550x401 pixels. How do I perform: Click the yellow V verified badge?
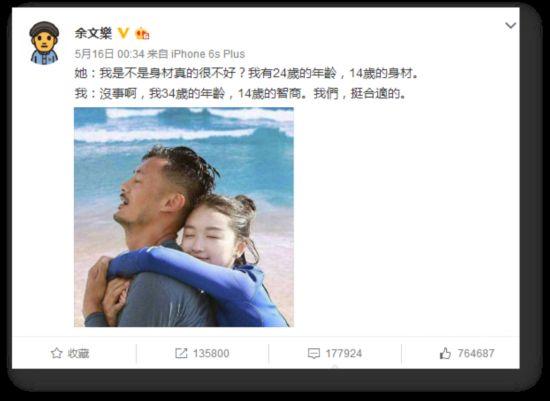click(x=123, y=33)
